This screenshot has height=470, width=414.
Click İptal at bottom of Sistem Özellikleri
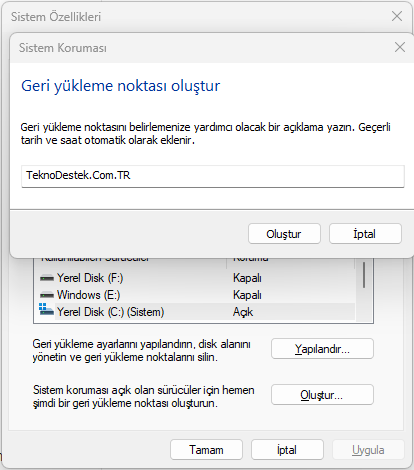tap(287, 450)
